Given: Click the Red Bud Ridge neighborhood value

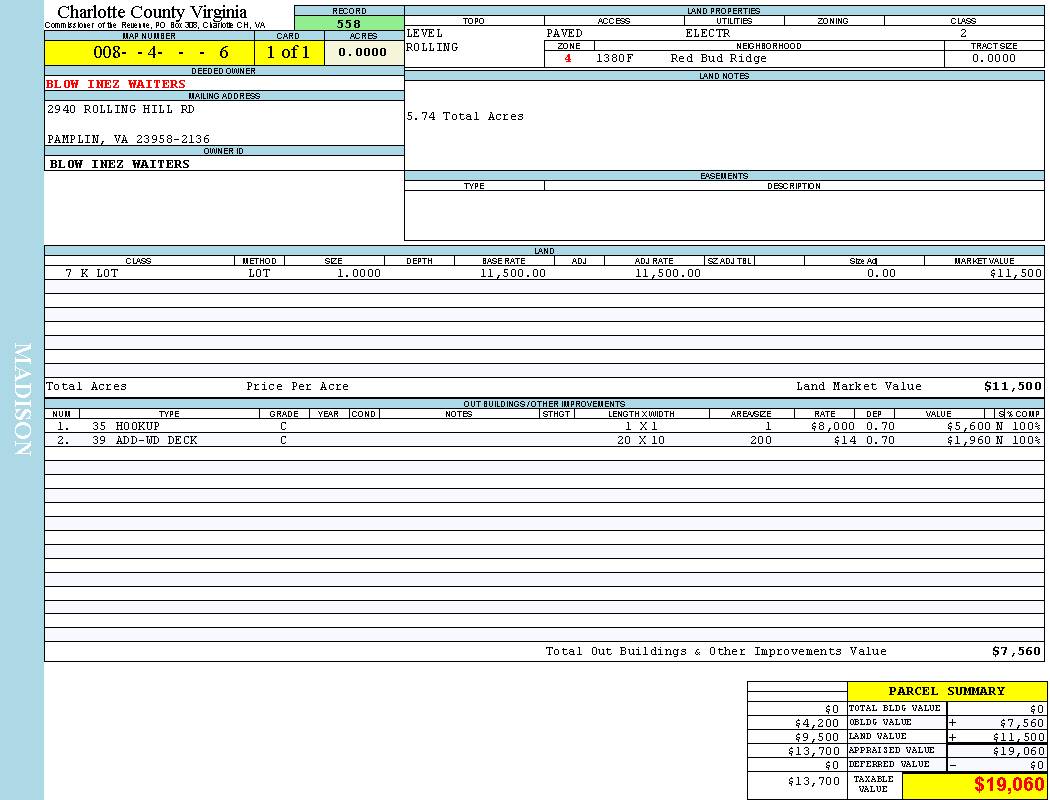Looking at the screenshot, I should point(718,58).
